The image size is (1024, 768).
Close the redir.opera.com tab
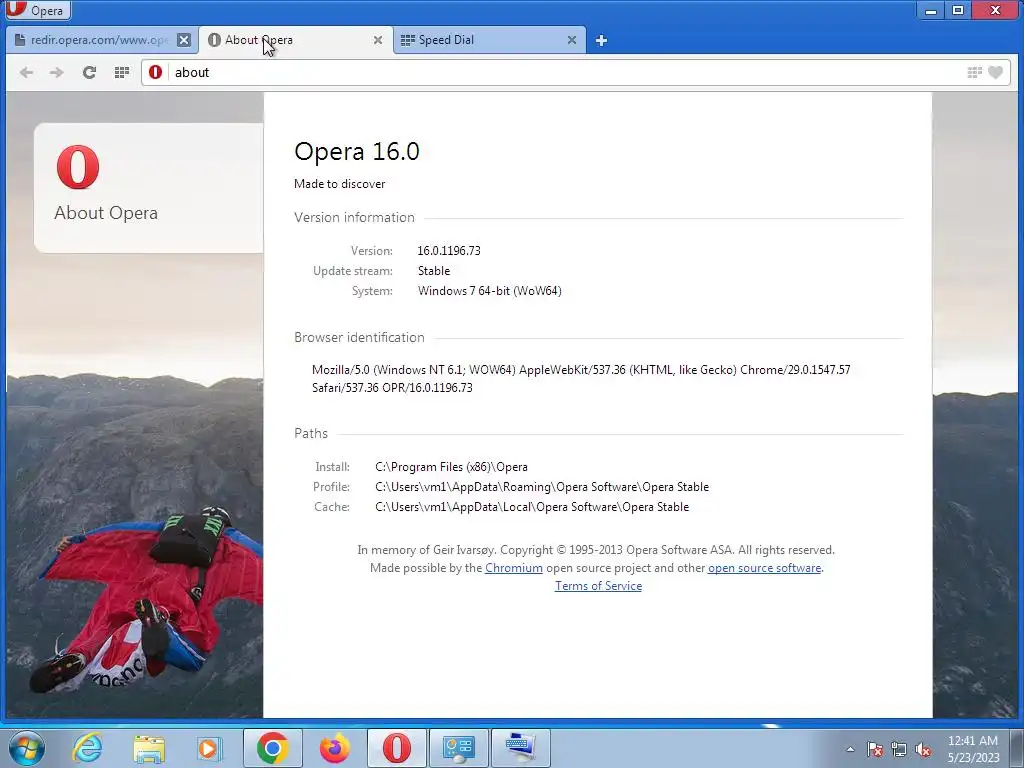tap(184, 40)
